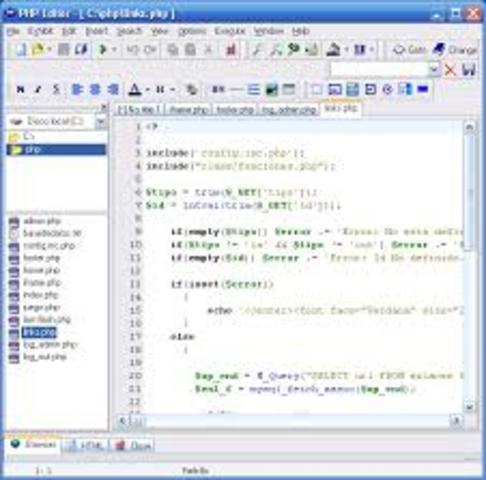
Task: Click the Open file folder icon
Action: click(x=38, y=50)
